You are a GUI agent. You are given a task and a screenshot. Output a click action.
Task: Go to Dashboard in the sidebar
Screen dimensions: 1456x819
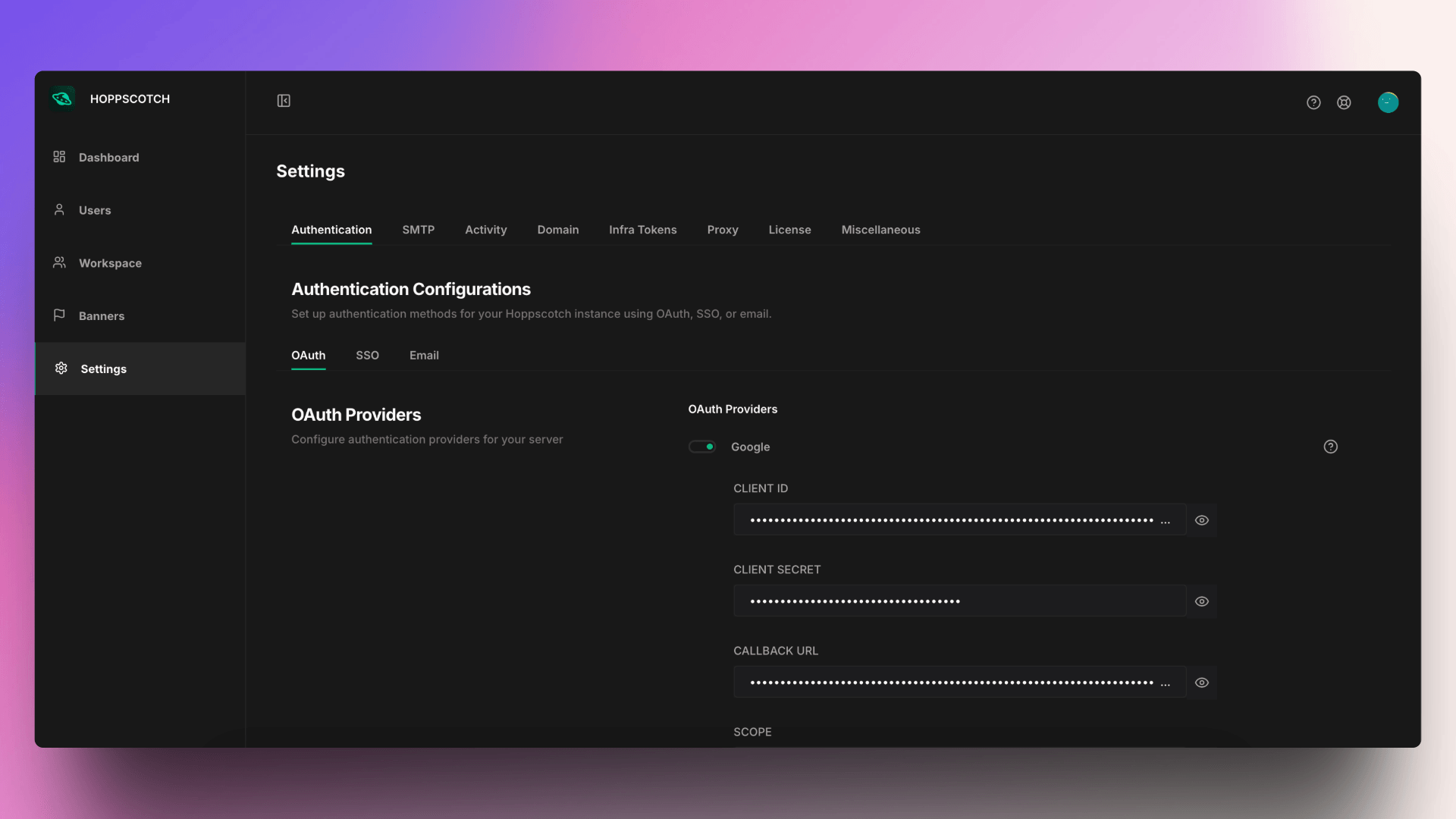140,157
